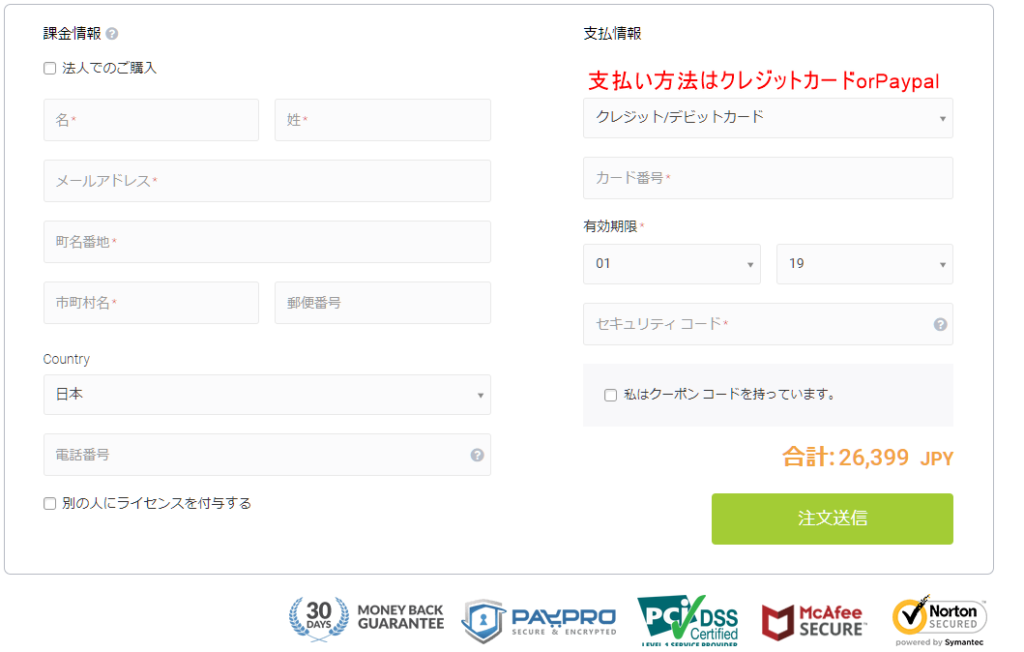
Task: Select the 市町村名 city field
Action: [x=151, y=302]
